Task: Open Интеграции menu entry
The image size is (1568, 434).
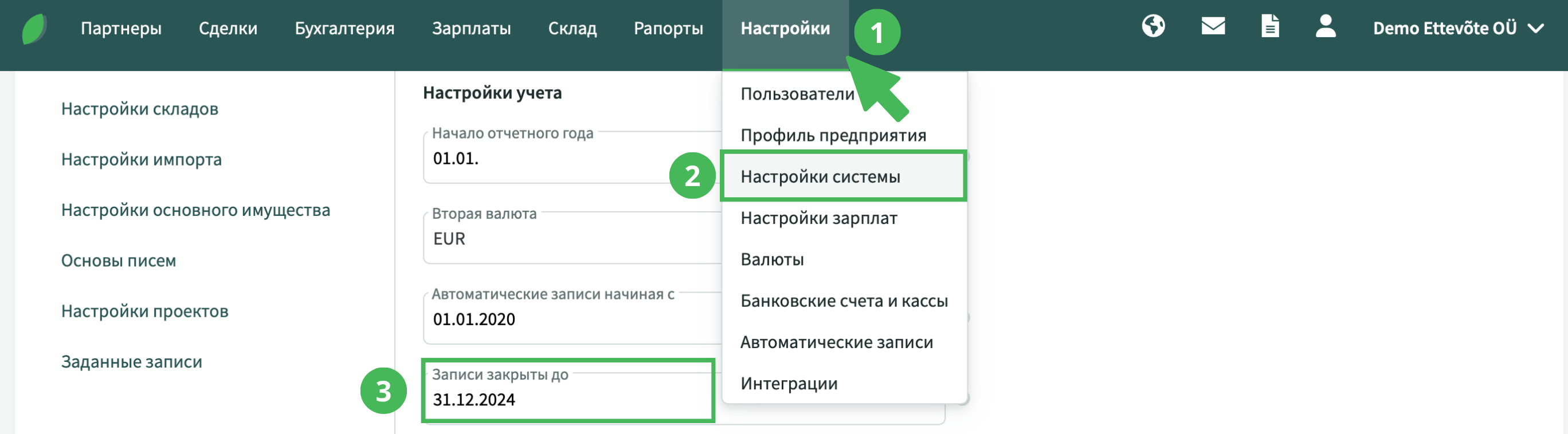Action: click(x=788, y=384)
